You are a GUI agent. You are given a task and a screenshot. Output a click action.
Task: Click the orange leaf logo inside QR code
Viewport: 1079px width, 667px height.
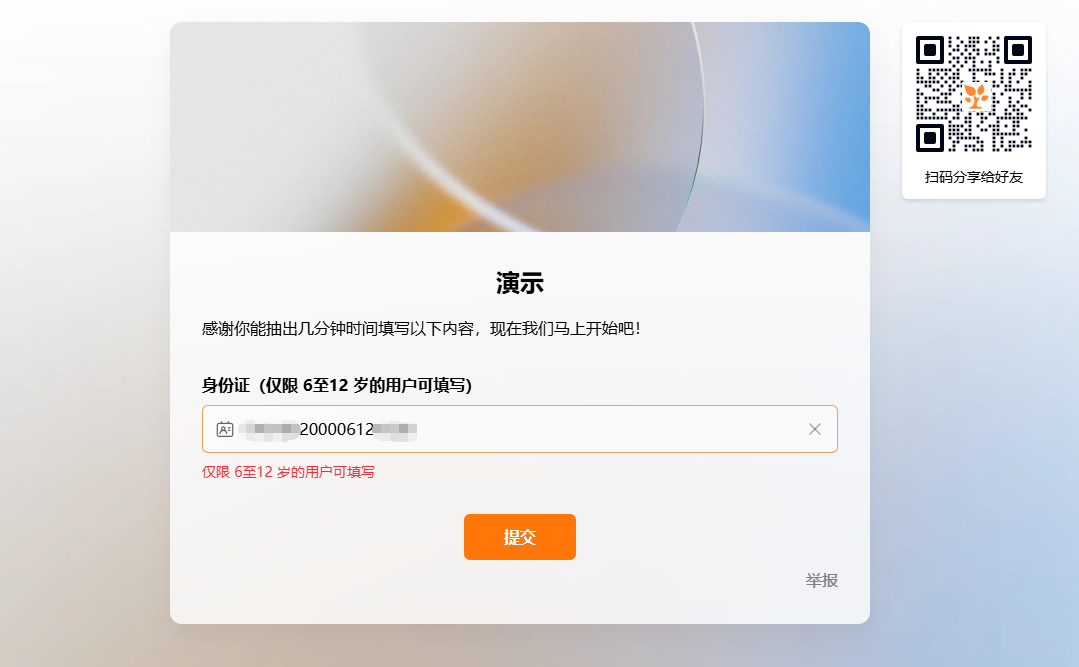point(974,95)
